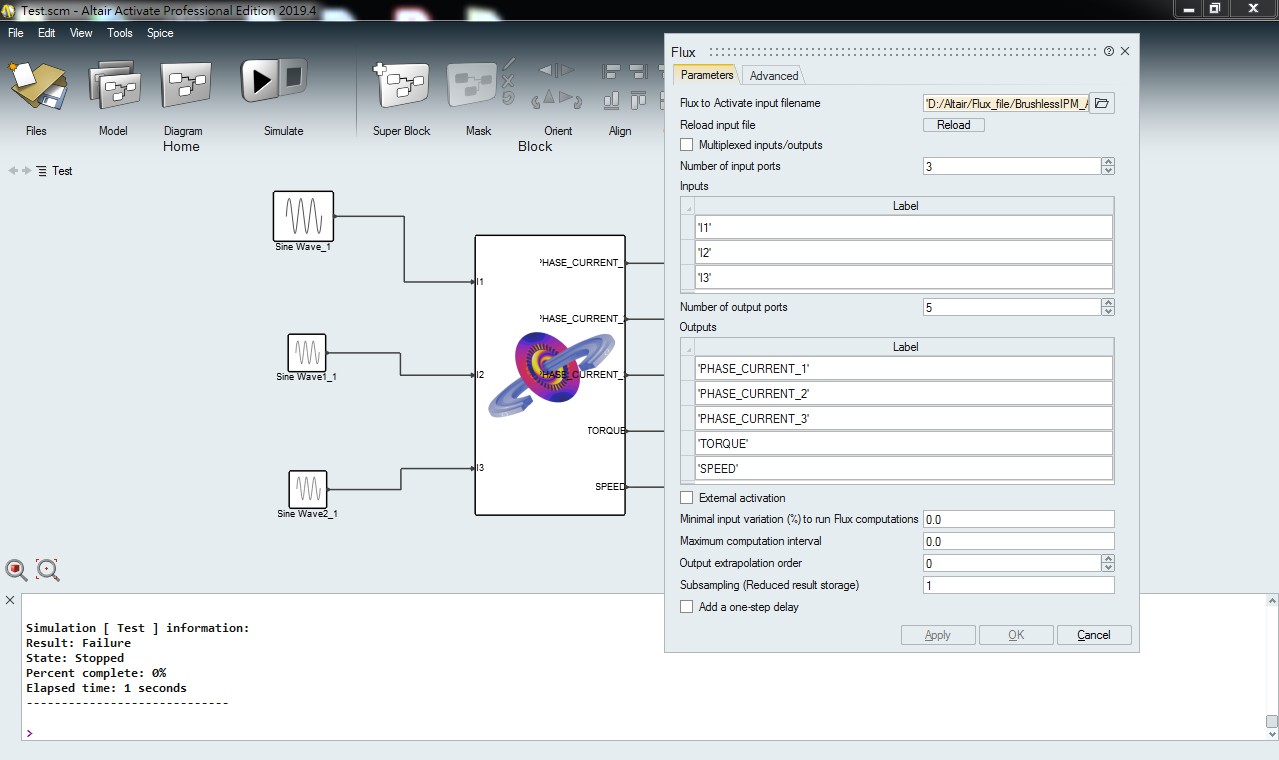Navigate back with the breadcrumb left arrow

click(x=13, y=171)
